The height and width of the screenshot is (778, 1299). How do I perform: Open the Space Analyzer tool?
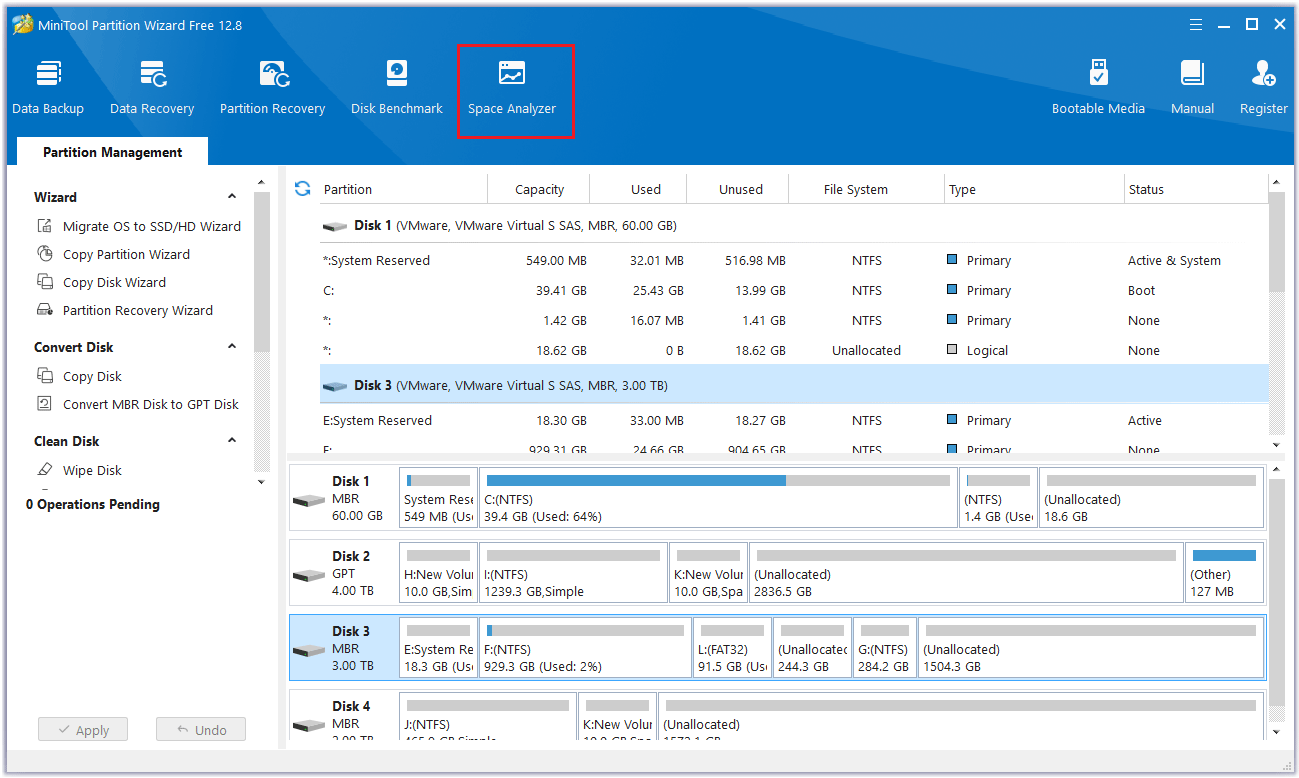tap(512, 88)
